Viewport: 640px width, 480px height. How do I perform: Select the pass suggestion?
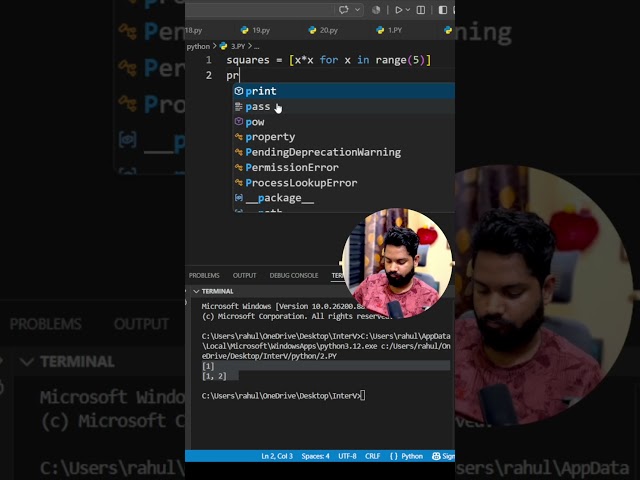[344, 107]
